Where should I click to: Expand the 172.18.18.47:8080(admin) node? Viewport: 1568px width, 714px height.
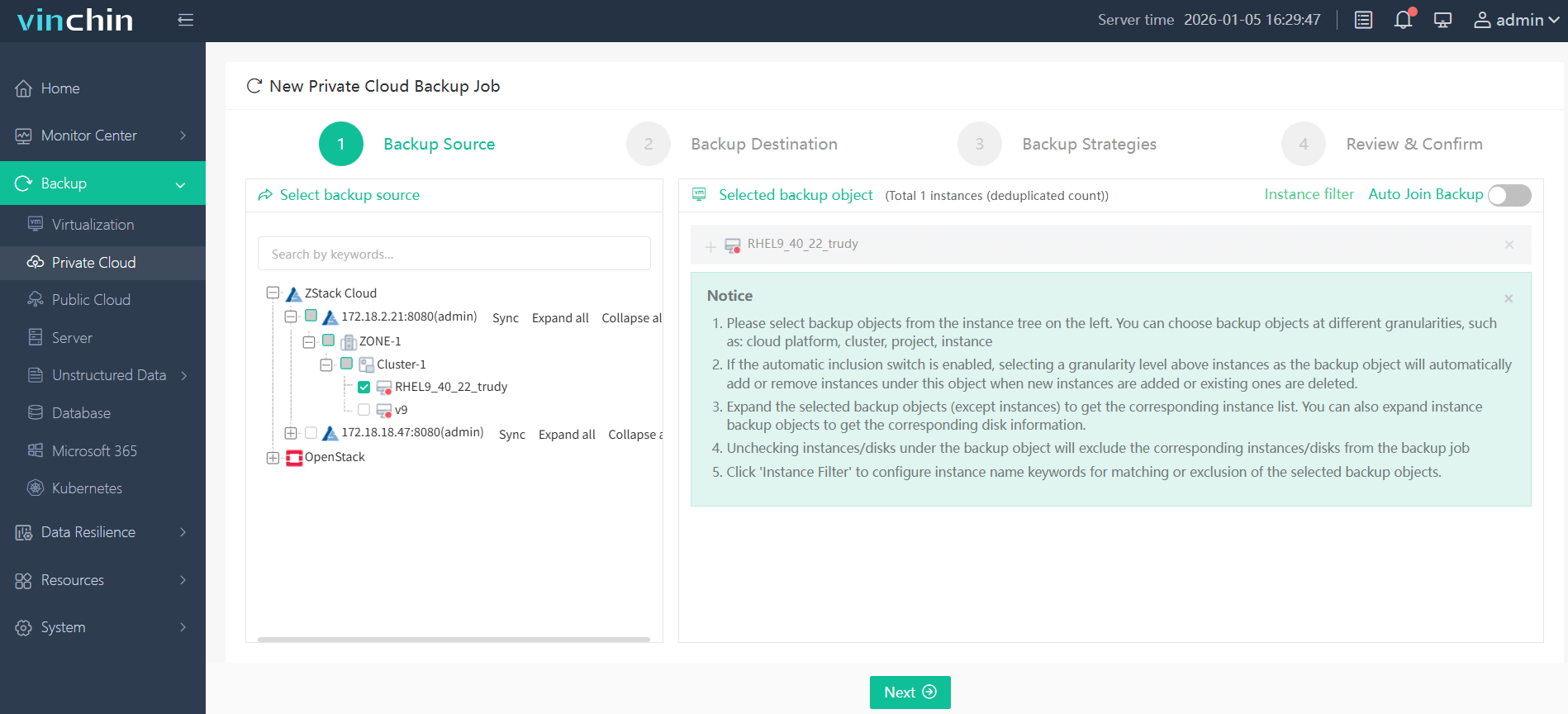click(x=291, y=433)
